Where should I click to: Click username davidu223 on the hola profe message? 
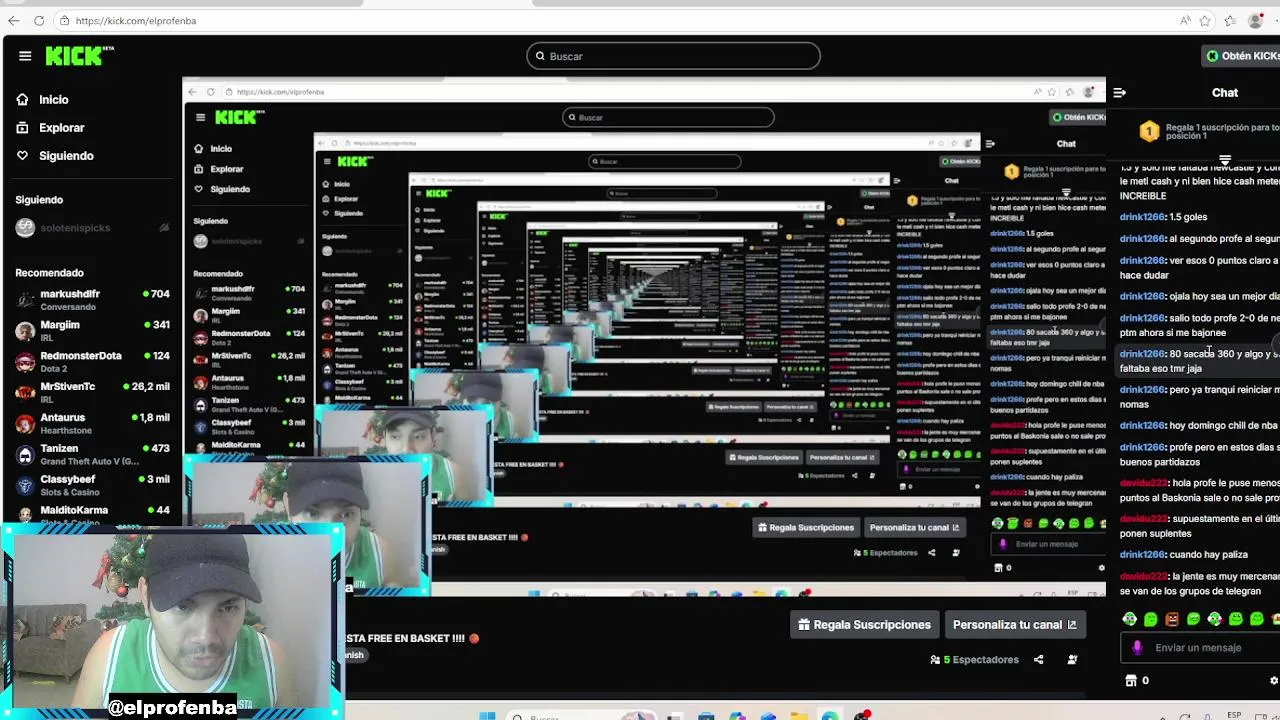tap(1143, 484)
